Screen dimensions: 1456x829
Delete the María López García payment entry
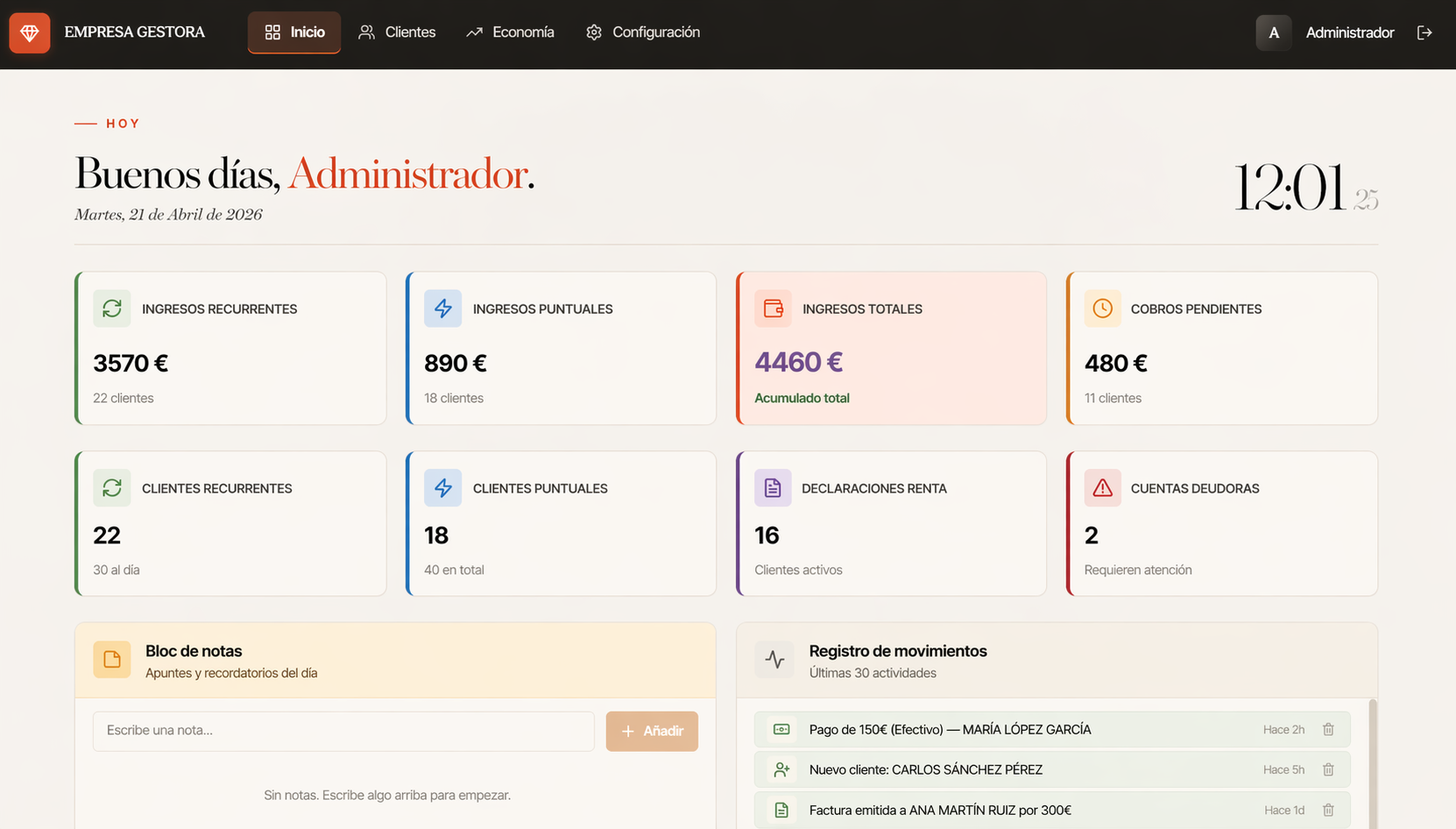(x=1328, y=729)
